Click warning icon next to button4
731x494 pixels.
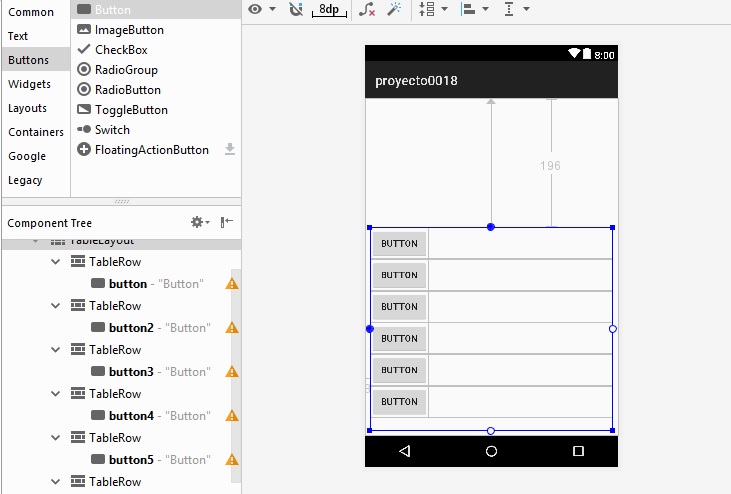(232, 416)
